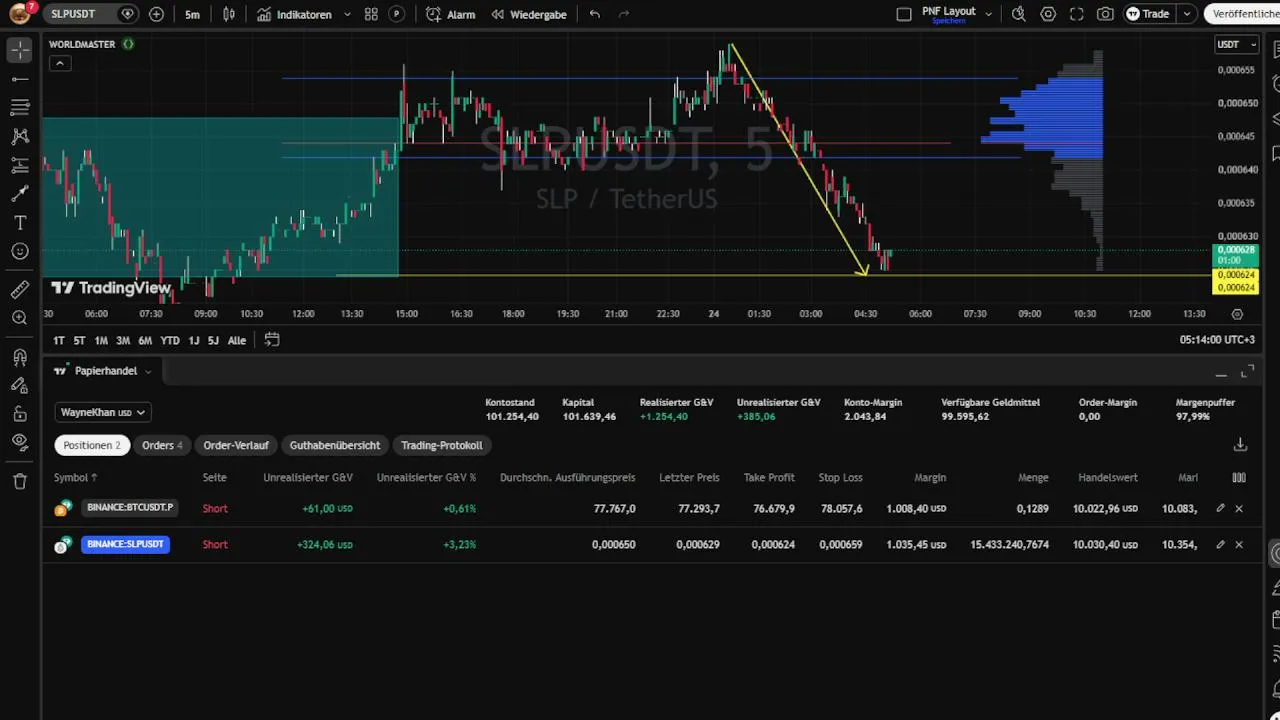1280x720 pixels.
Task: Enter fullscreen mode
Action: 1076,14
